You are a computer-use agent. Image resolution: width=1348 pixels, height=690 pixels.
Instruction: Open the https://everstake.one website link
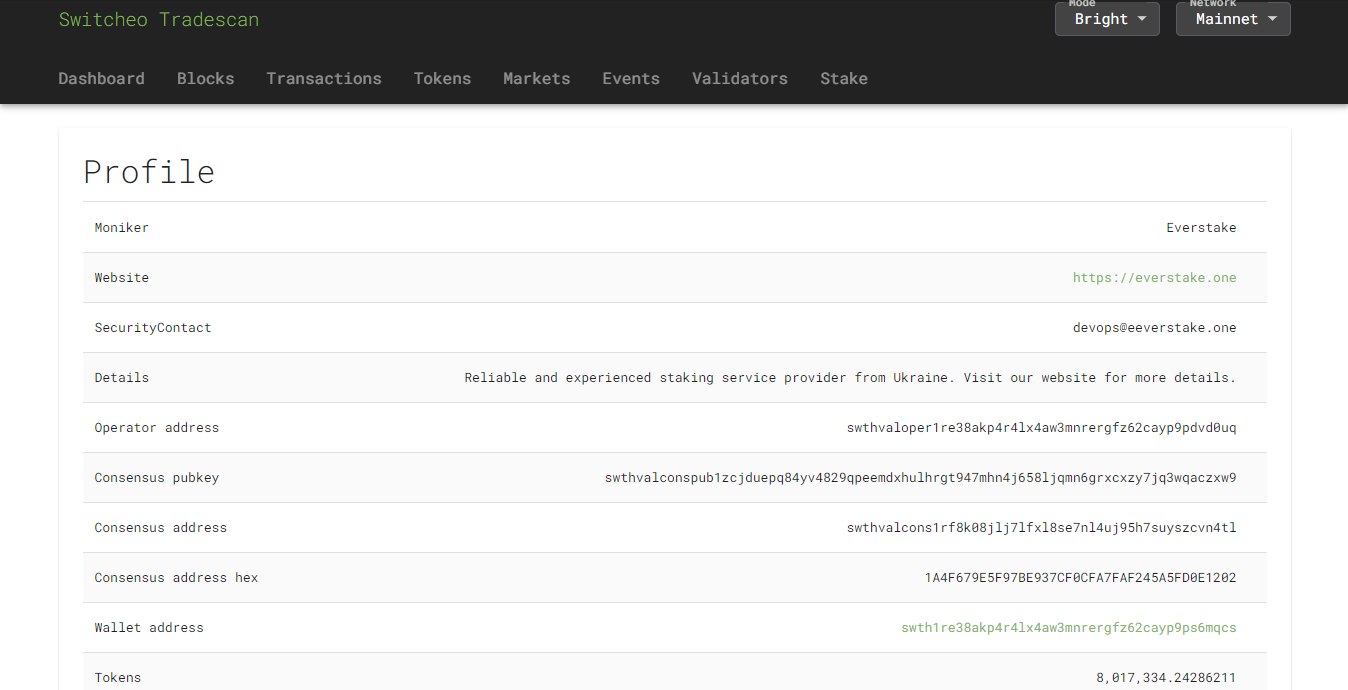[1154, 278]
